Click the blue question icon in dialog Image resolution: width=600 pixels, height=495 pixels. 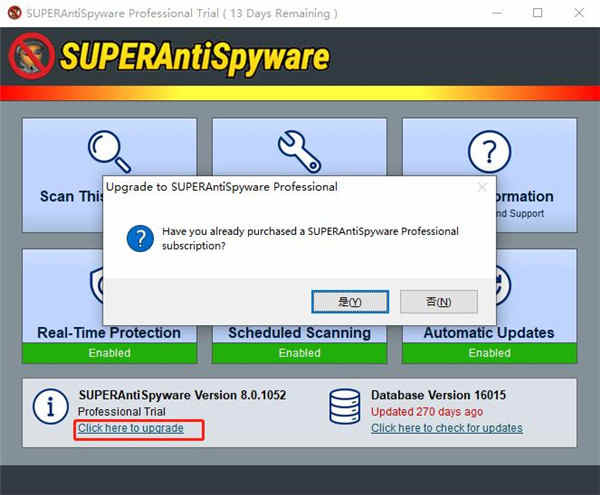tap(140, 238)
